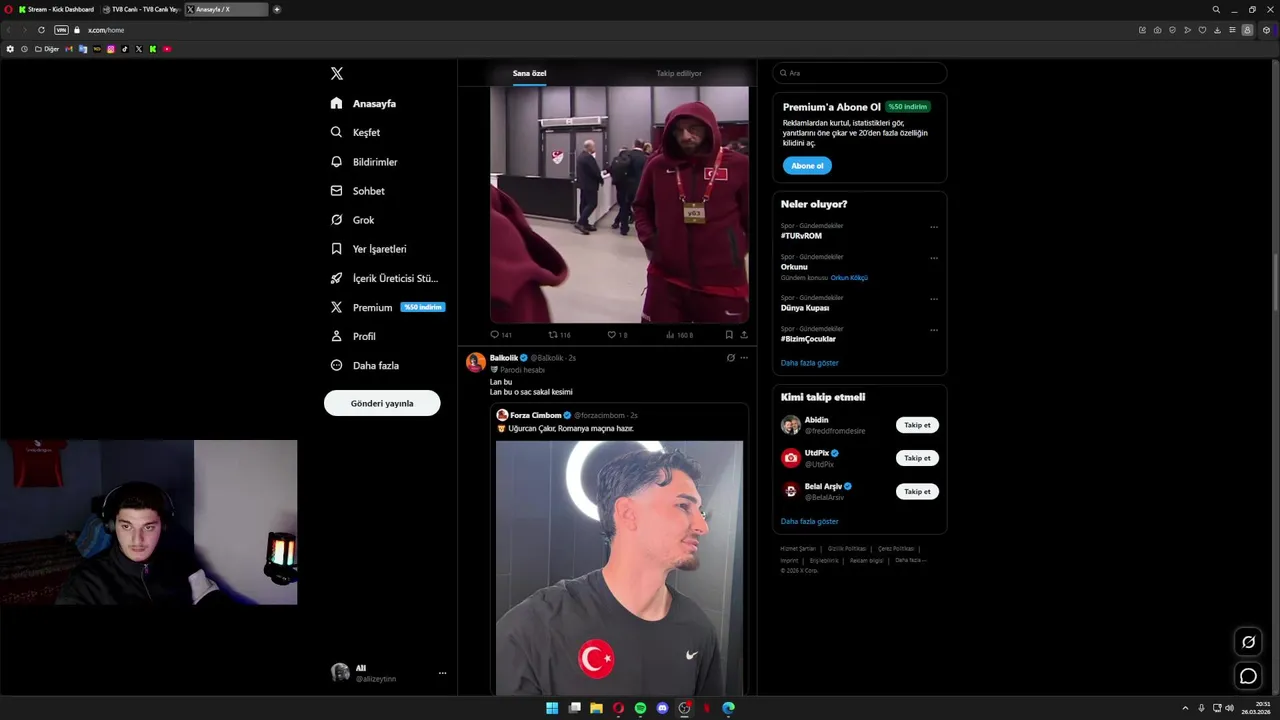The width and height of the screenshot is (1280, 720).
Task: Open Diğer bookmarks folder
Action: 48,49
